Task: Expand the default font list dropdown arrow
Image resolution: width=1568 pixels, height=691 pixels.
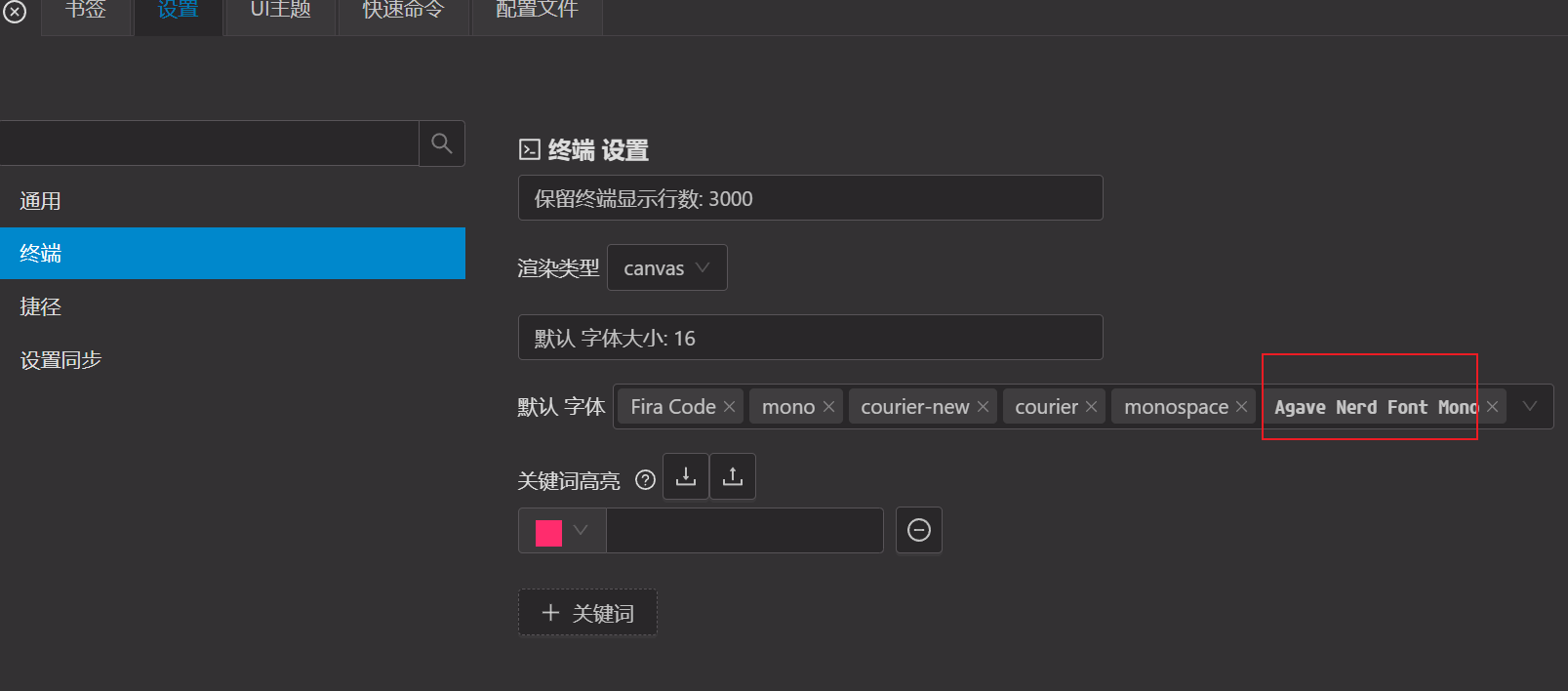Action: [x=1529, y=406]
